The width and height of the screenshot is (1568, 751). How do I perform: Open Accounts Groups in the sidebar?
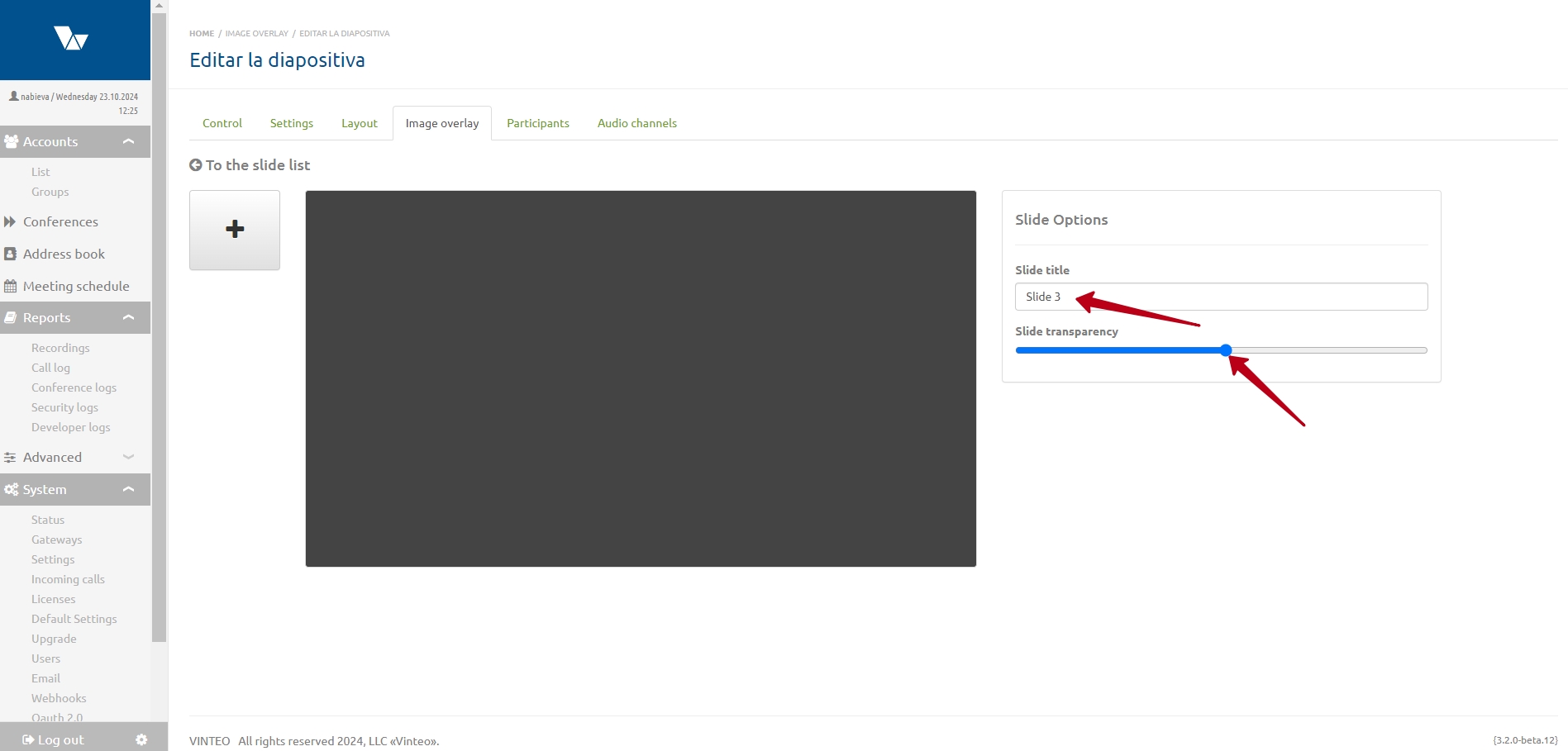[x=50, y=192]
